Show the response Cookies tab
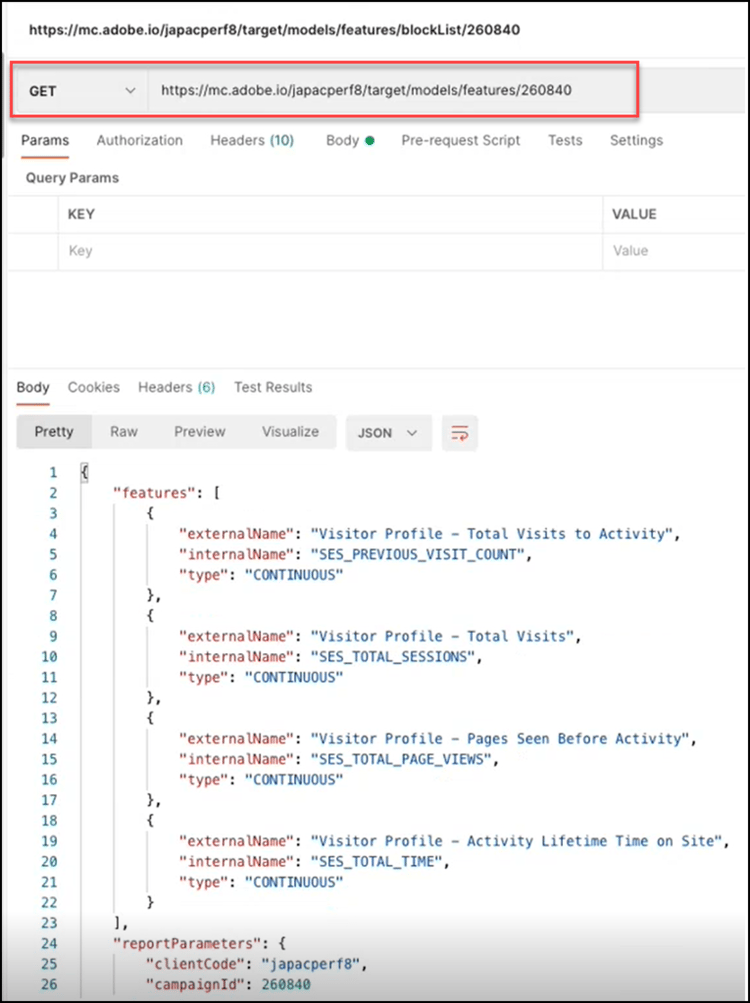Image resolution: width=750 pixels, height=1003 pixels. pos(94,388)
